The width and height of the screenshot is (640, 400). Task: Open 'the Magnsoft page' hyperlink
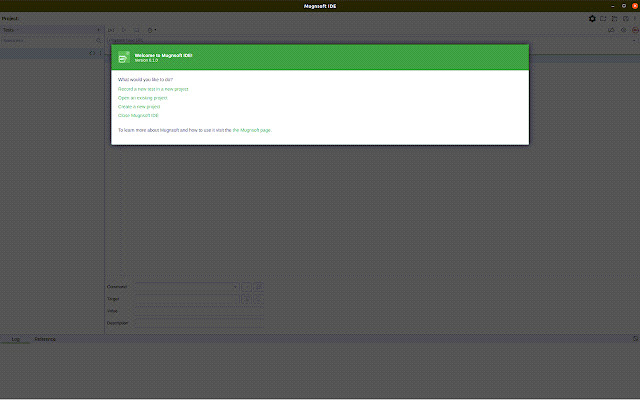(x=251, y=130)
